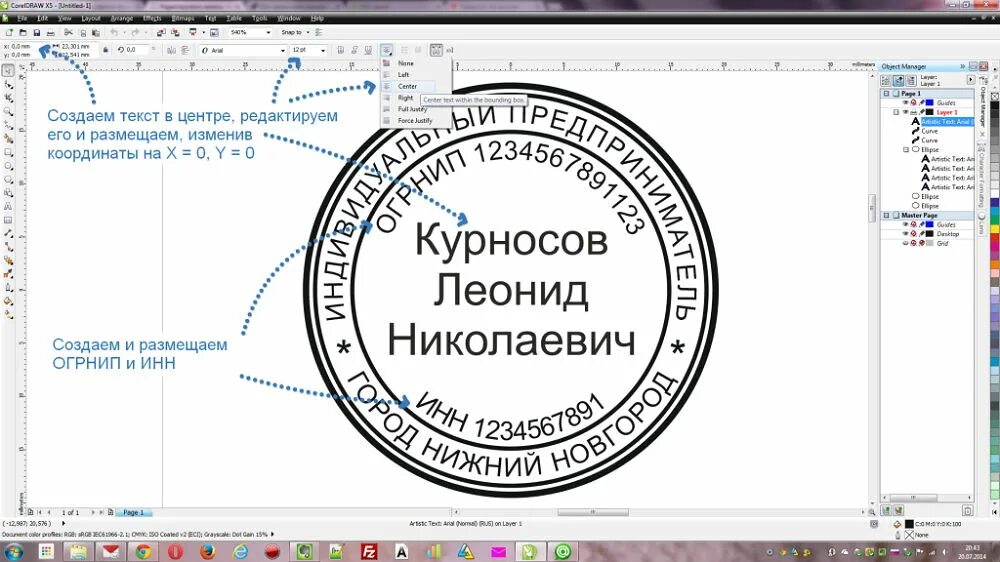Click the Export icon
This screenshot has height=562, width=1000.
(175, 33)
